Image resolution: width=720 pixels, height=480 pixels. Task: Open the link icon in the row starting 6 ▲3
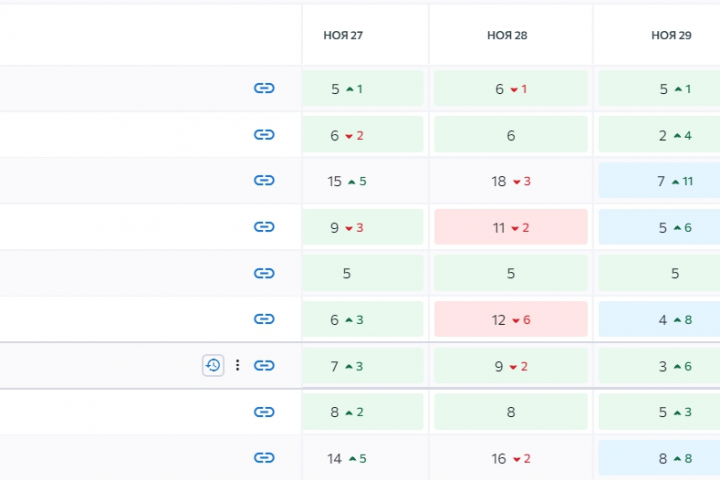[x=264, y=319]
